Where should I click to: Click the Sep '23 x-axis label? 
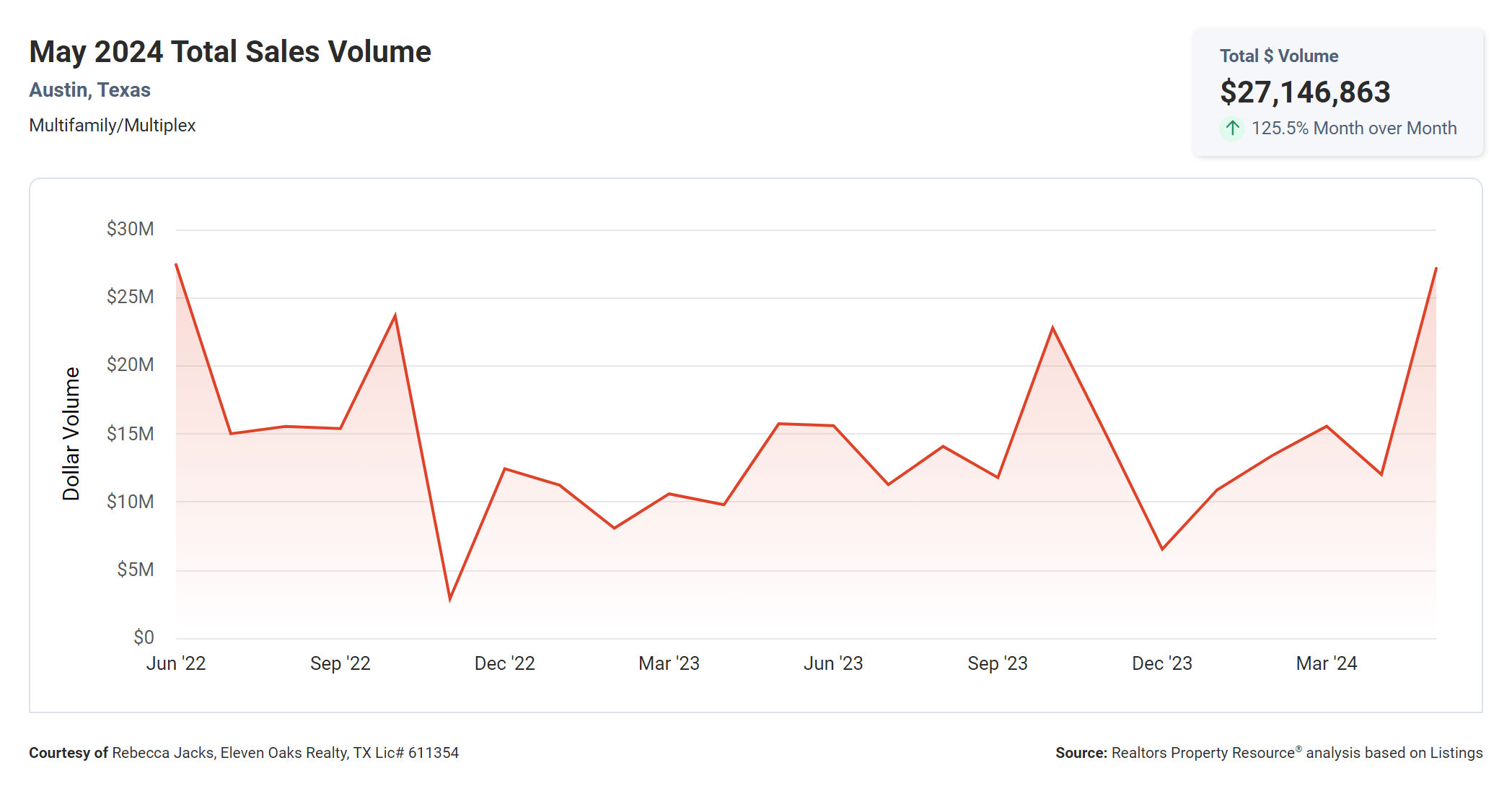coord(997,663)
